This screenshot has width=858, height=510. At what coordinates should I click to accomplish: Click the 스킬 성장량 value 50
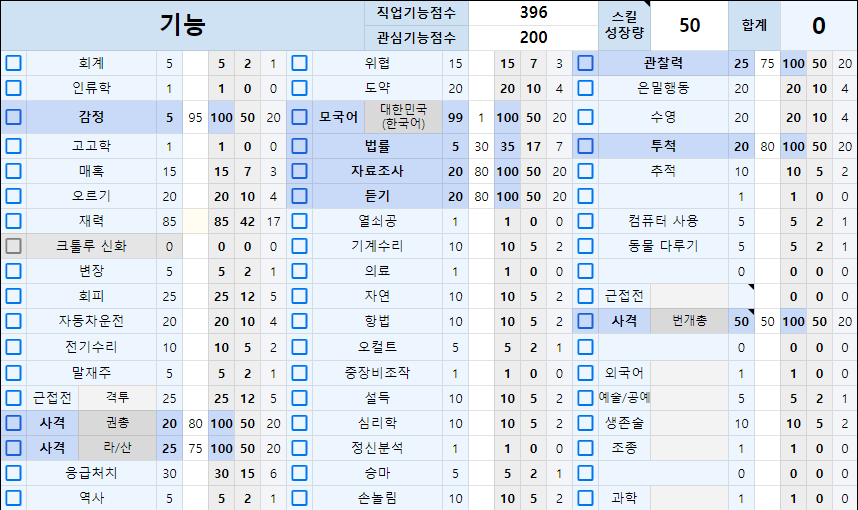[689, 25]
